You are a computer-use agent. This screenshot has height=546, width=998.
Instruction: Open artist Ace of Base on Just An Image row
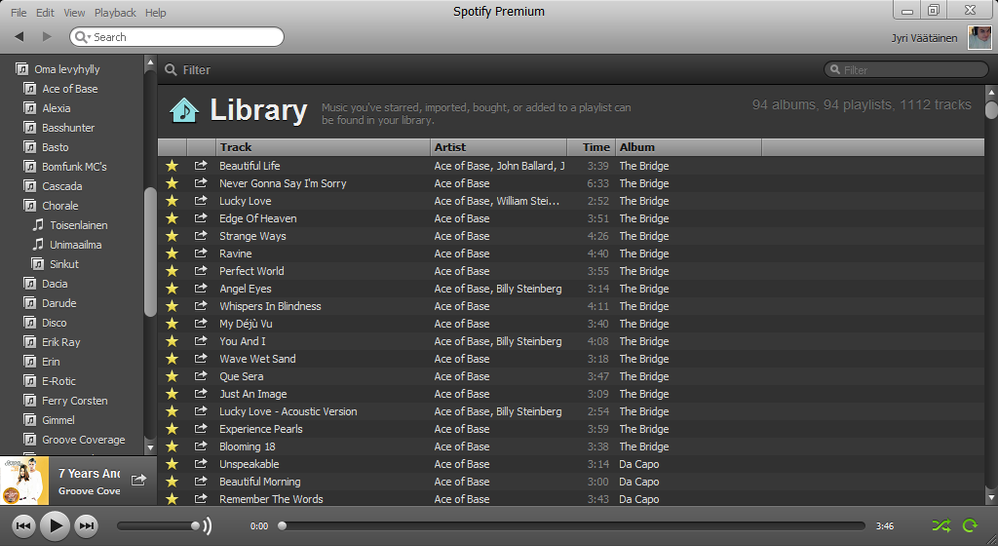[462, 394]
